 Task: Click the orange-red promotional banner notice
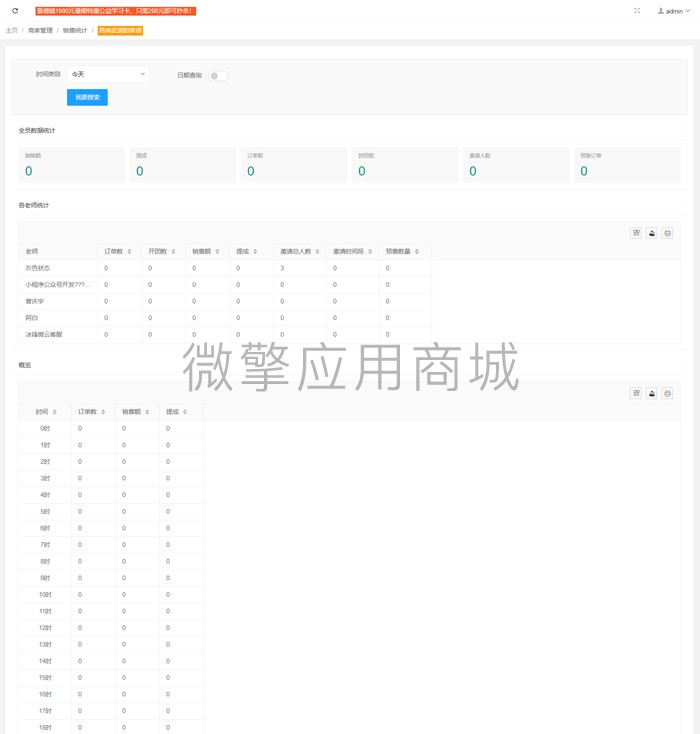[x=116, y=11]
